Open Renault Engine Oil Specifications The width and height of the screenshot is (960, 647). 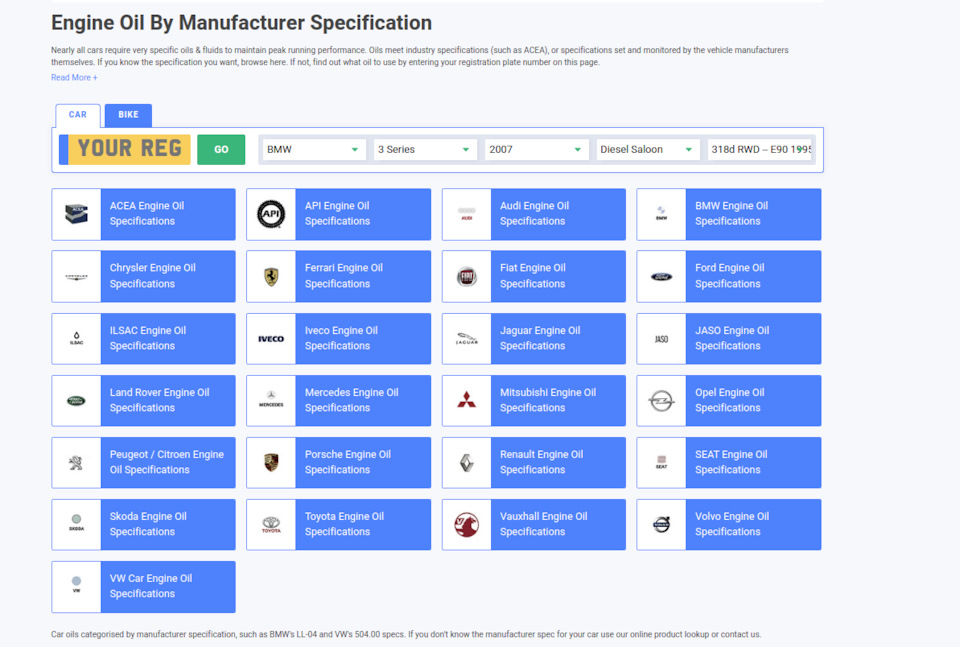pyautogui.click(x=534, y=463)
